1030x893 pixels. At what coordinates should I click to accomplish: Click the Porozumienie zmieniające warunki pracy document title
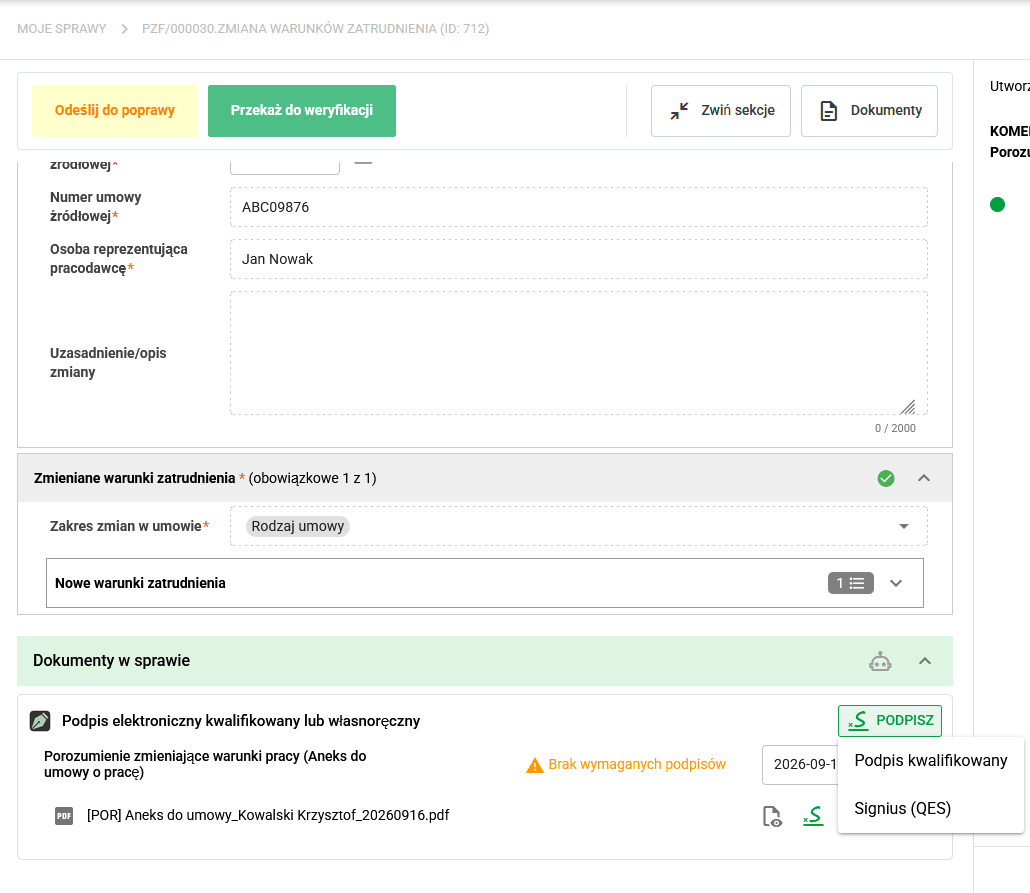click(205, 764)
